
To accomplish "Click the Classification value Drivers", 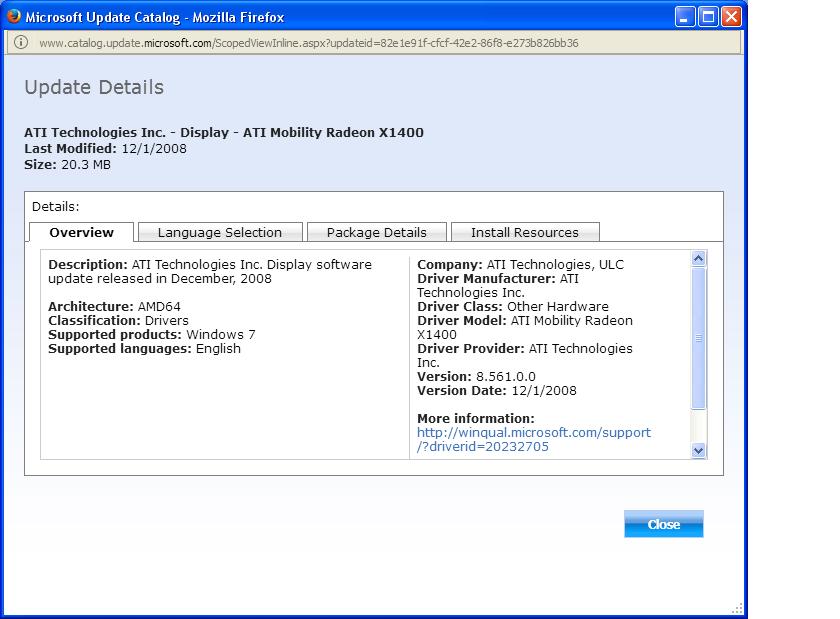I will coord(167,320).
